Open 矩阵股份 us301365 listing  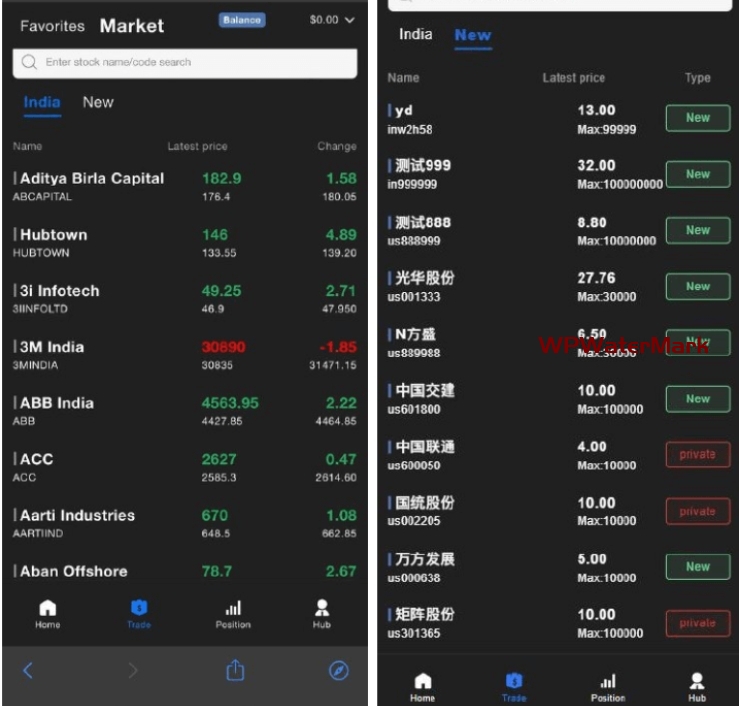(x=558, y=624)
